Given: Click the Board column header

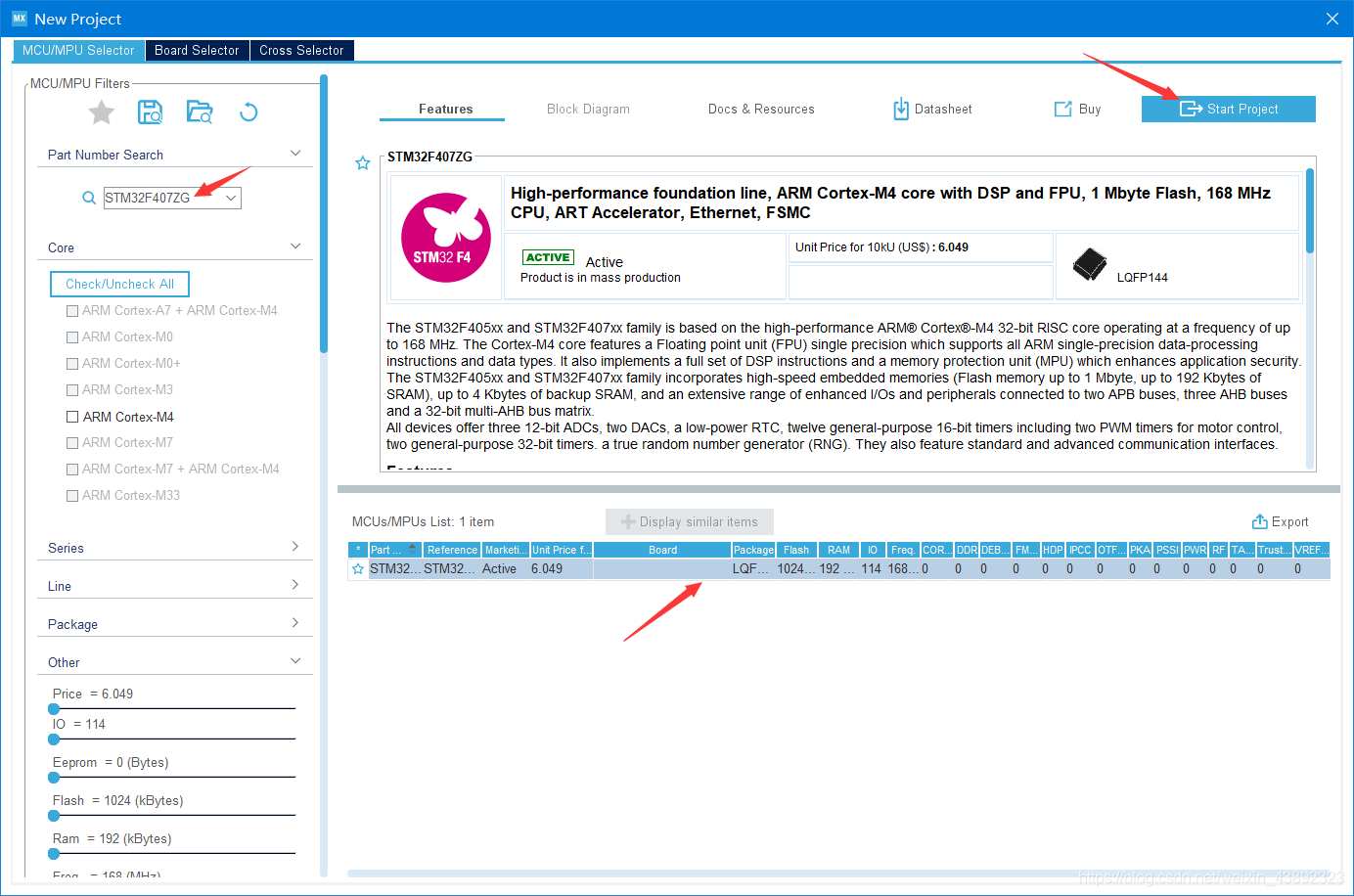Looking at the screenshot, I should (662, 550).
